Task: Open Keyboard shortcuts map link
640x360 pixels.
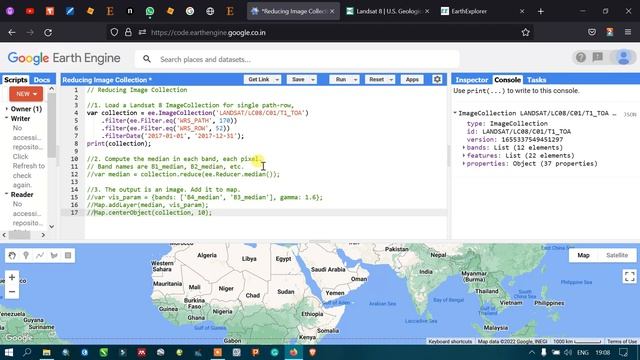Action: 450,341
